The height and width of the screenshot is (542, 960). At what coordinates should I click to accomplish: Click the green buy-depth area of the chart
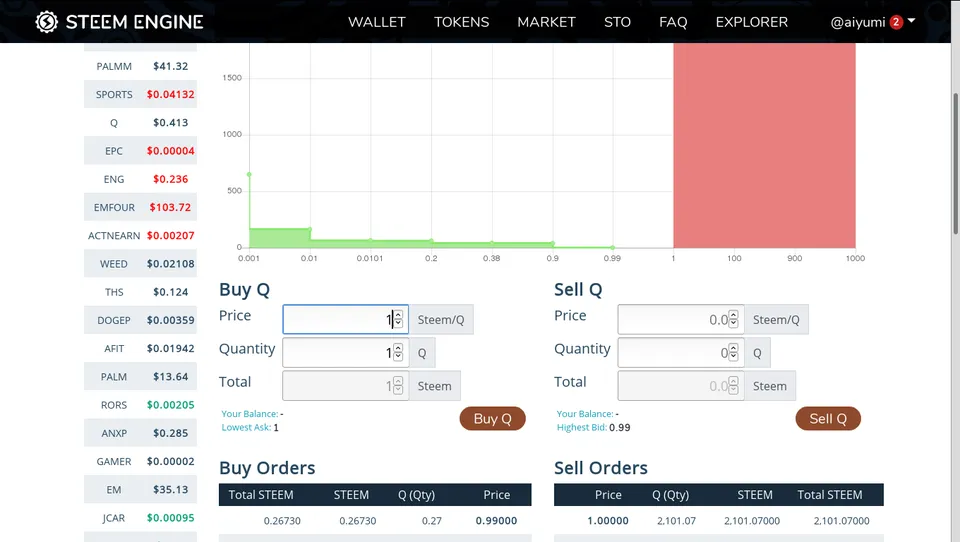(280, 238)
